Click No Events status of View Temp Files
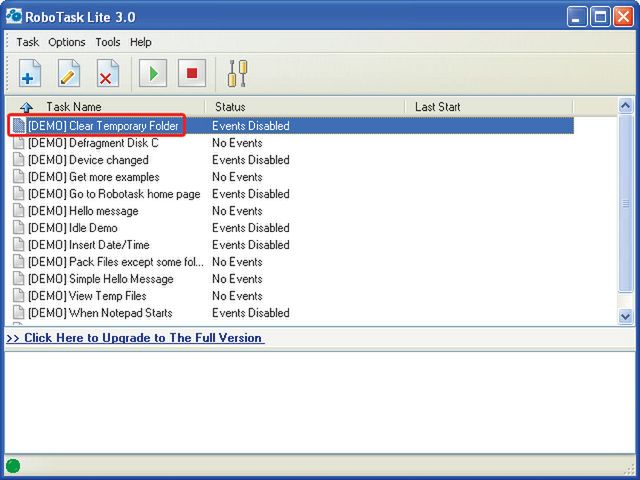The height and width of the screenshot is (480, 640). [x=237, y=296]
